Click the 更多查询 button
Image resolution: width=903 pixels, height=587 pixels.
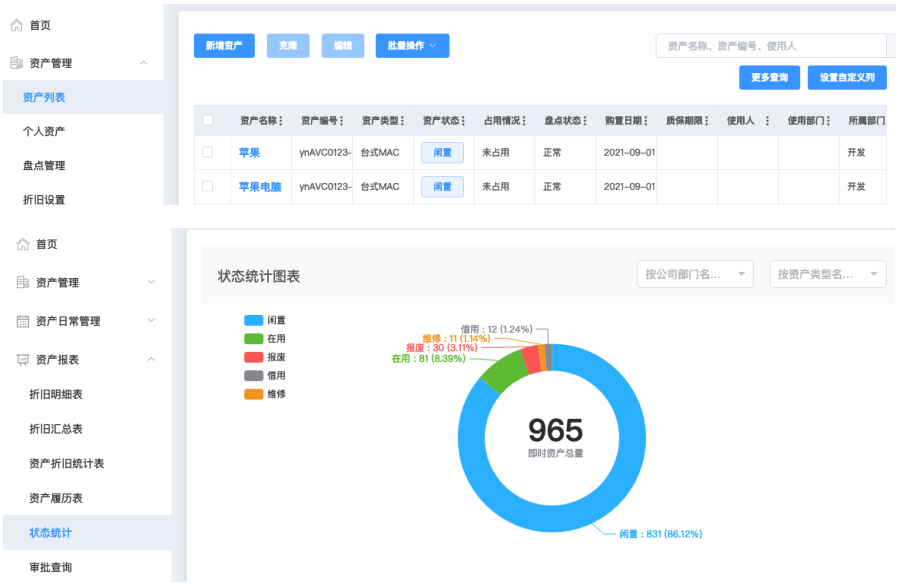(769, 77)
